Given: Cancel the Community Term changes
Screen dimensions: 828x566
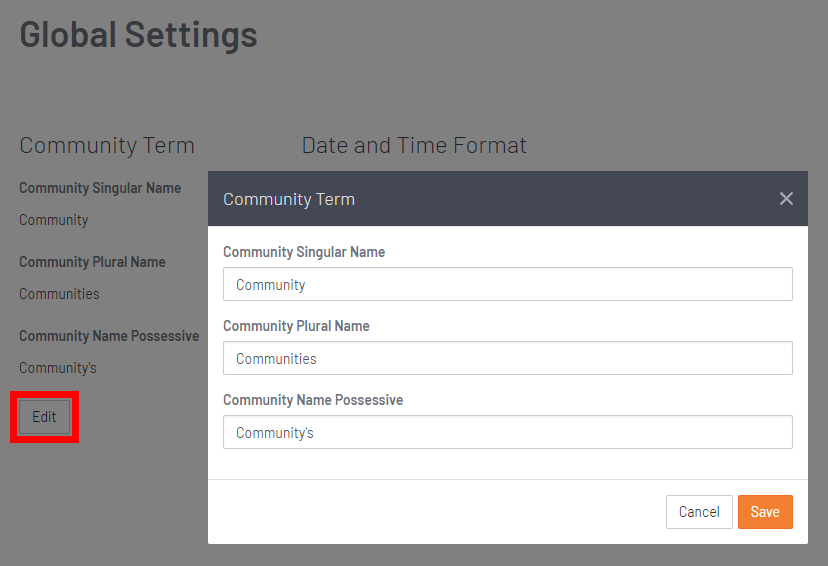Looking at the screenshot, I should click(x=699, y=512).
